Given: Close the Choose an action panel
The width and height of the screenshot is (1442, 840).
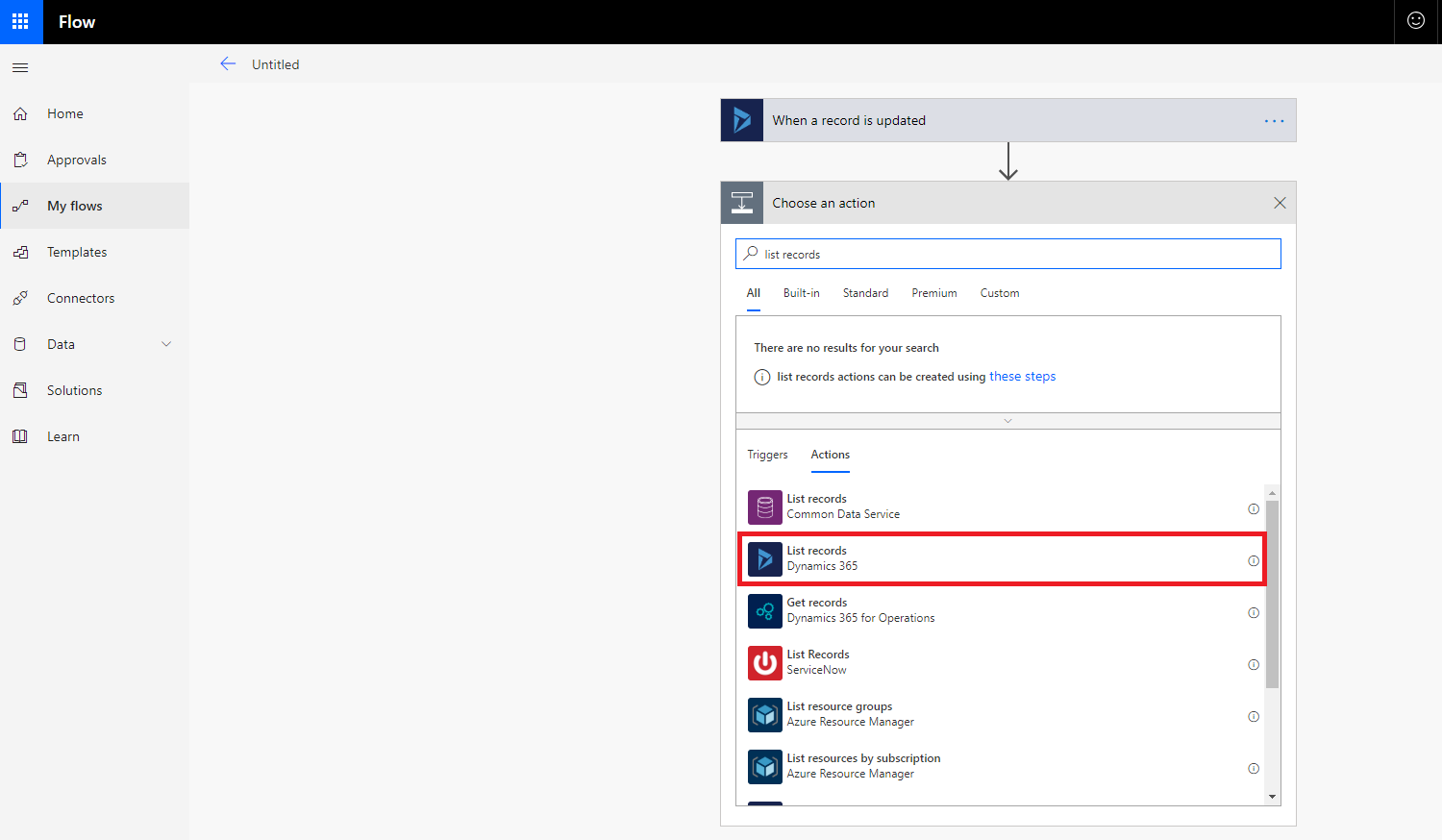Looking at the screenshot, I should (x=1280, y=203).
